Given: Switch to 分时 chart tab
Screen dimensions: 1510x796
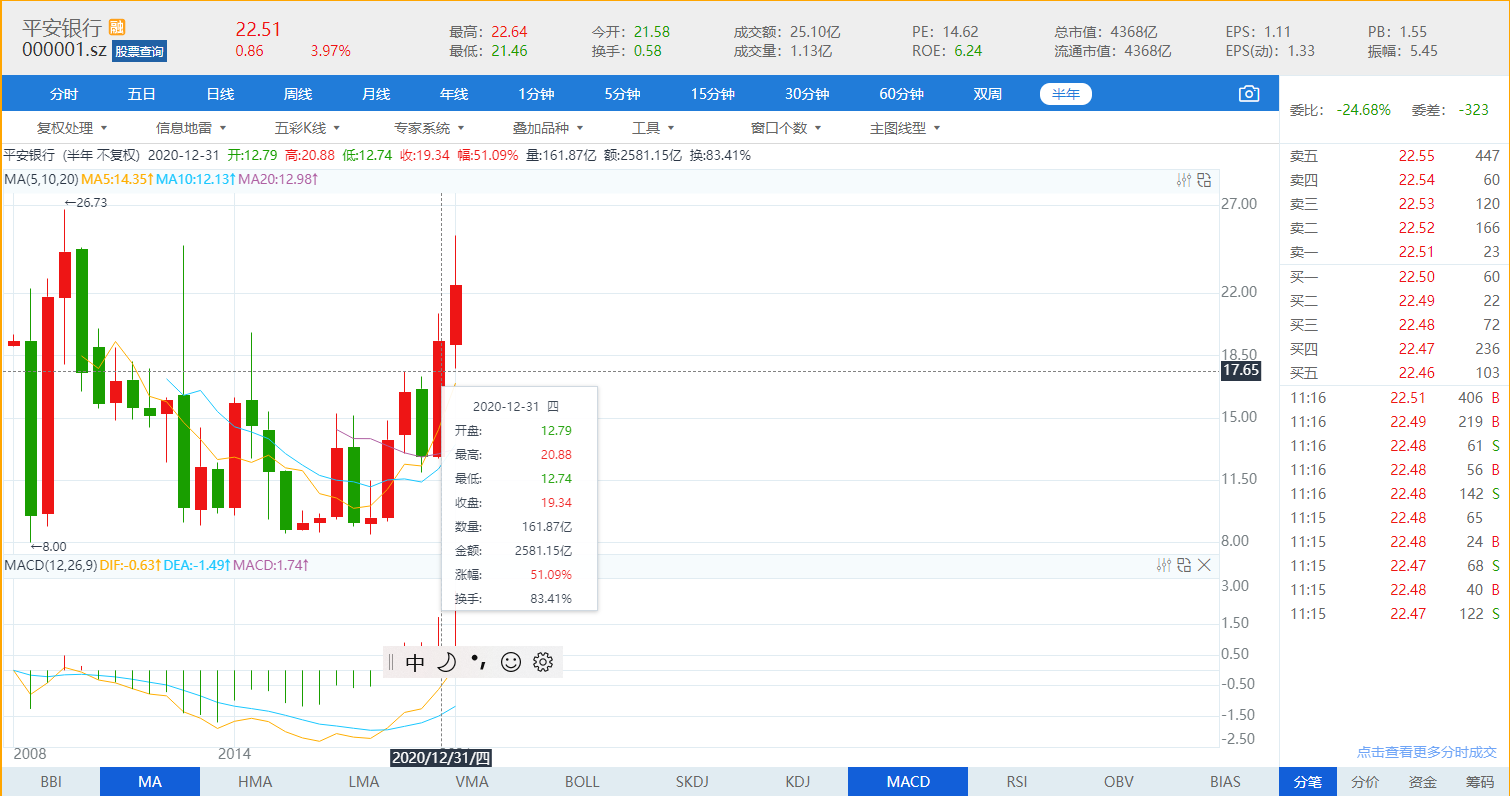Looking at the screenshot, I should tap(64, 94).
